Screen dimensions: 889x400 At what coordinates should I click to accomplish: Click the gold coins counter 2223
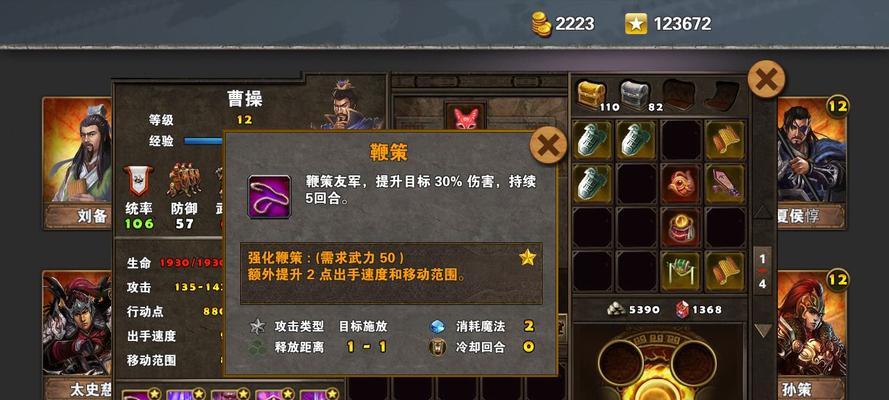(563, 24)
